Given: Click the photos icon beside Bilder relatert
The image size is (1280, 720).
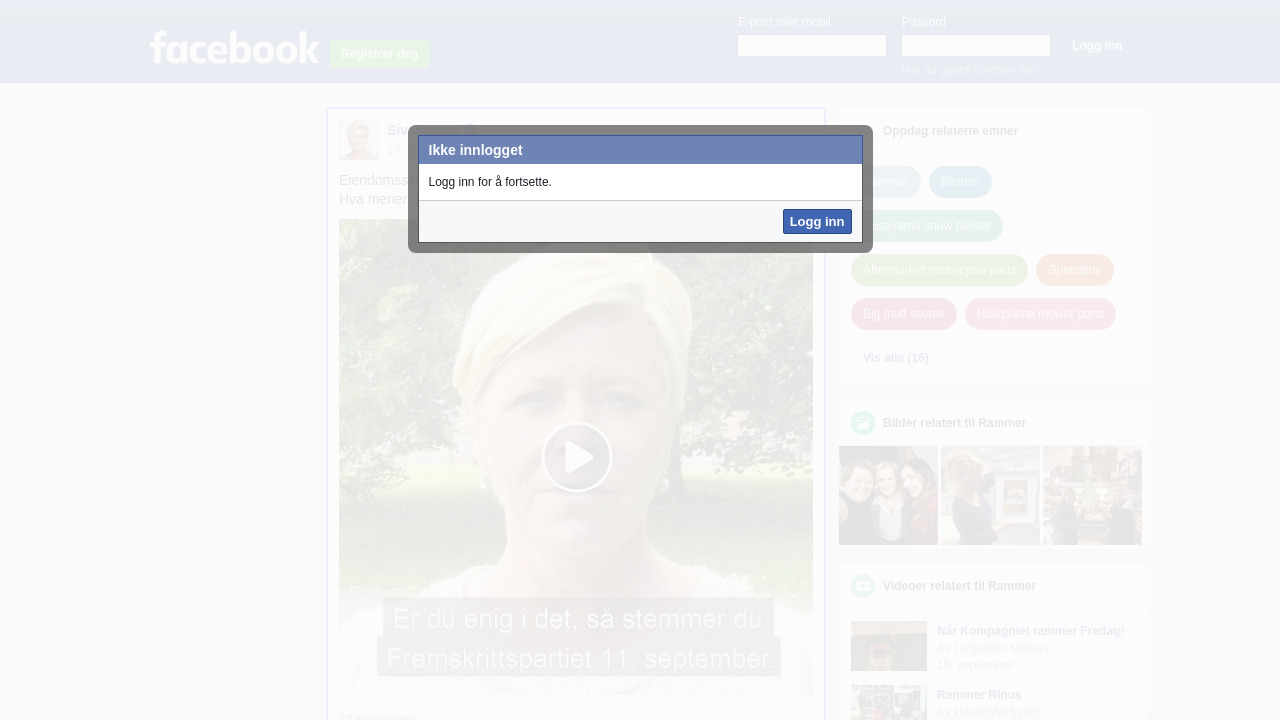Looking at the screenshot, I should click(x=862, y=423).
